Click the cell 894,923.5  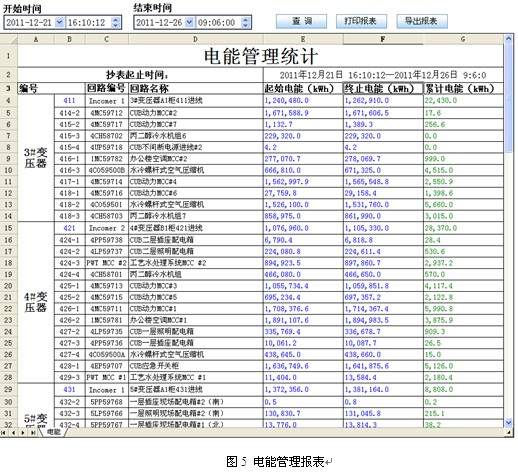pyautogui.click(x=303, y=263)
